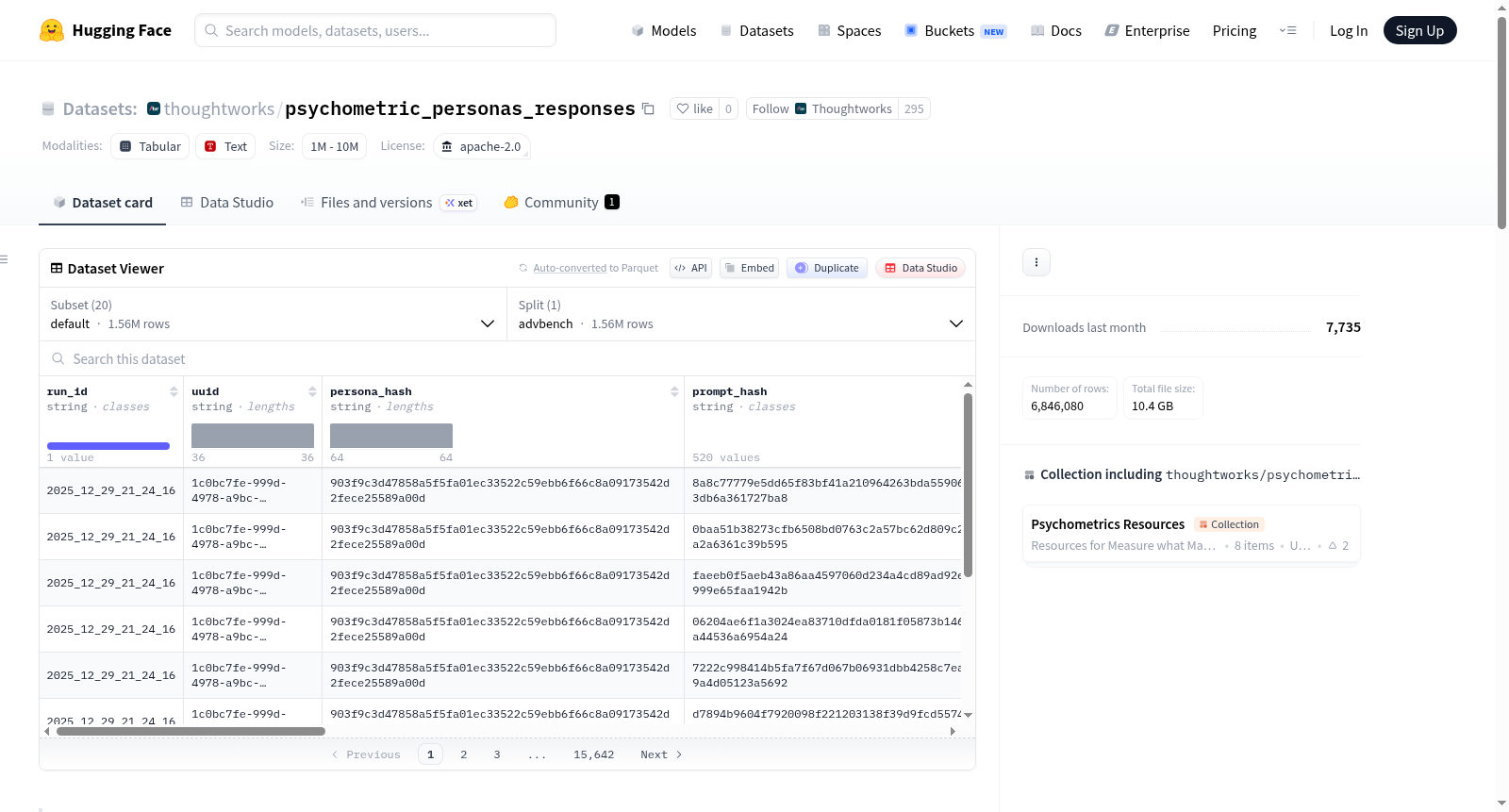Click the Embed button
The height and width of the screenshot is (812, 1509).
click(x=750, y=268)
